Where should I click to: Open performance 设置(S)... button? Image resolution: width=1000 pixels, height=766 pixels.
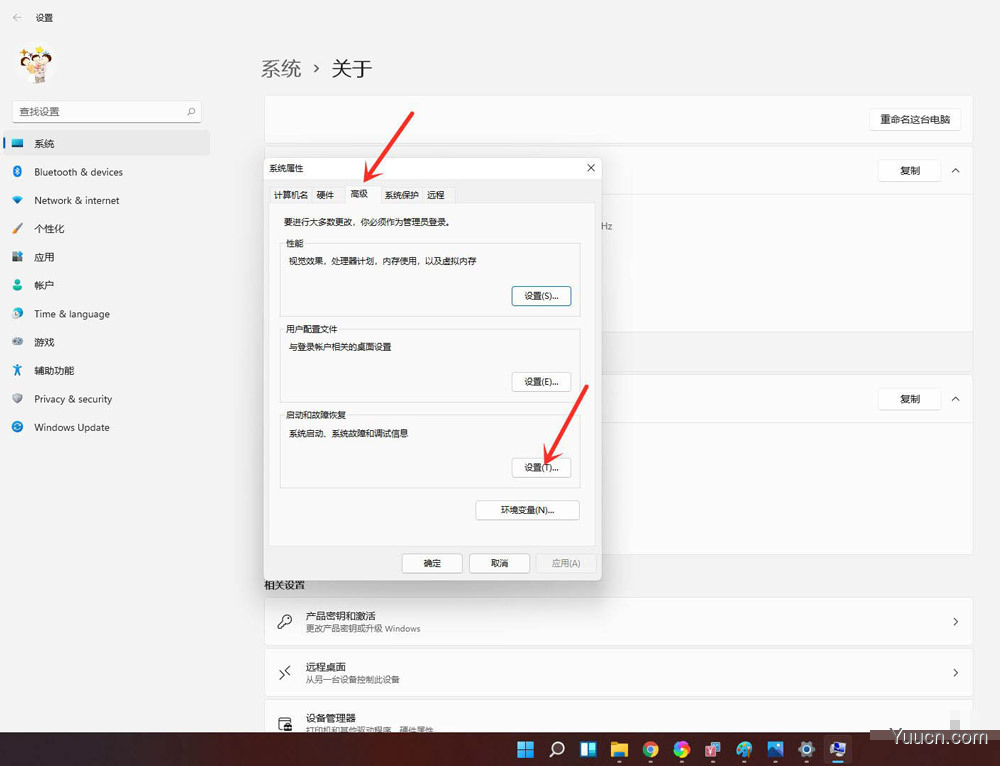tap(541, 296)
